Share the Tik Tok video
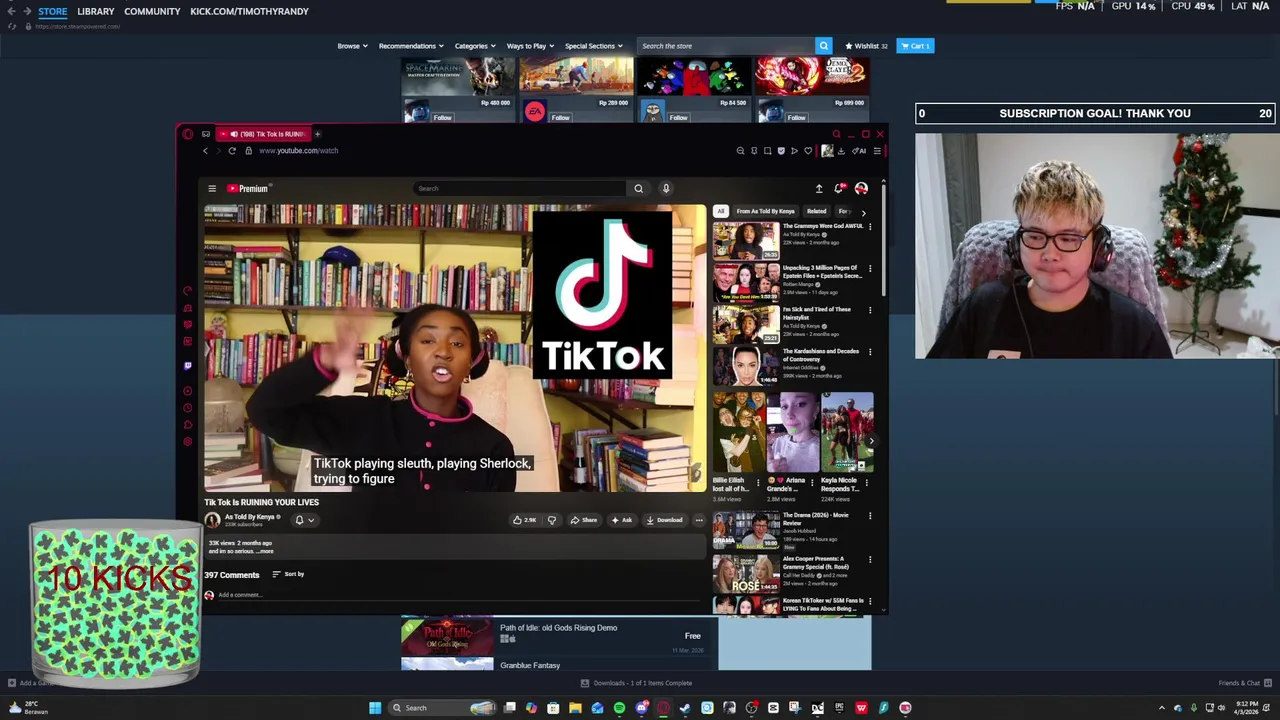 click(x=584, y=520)
